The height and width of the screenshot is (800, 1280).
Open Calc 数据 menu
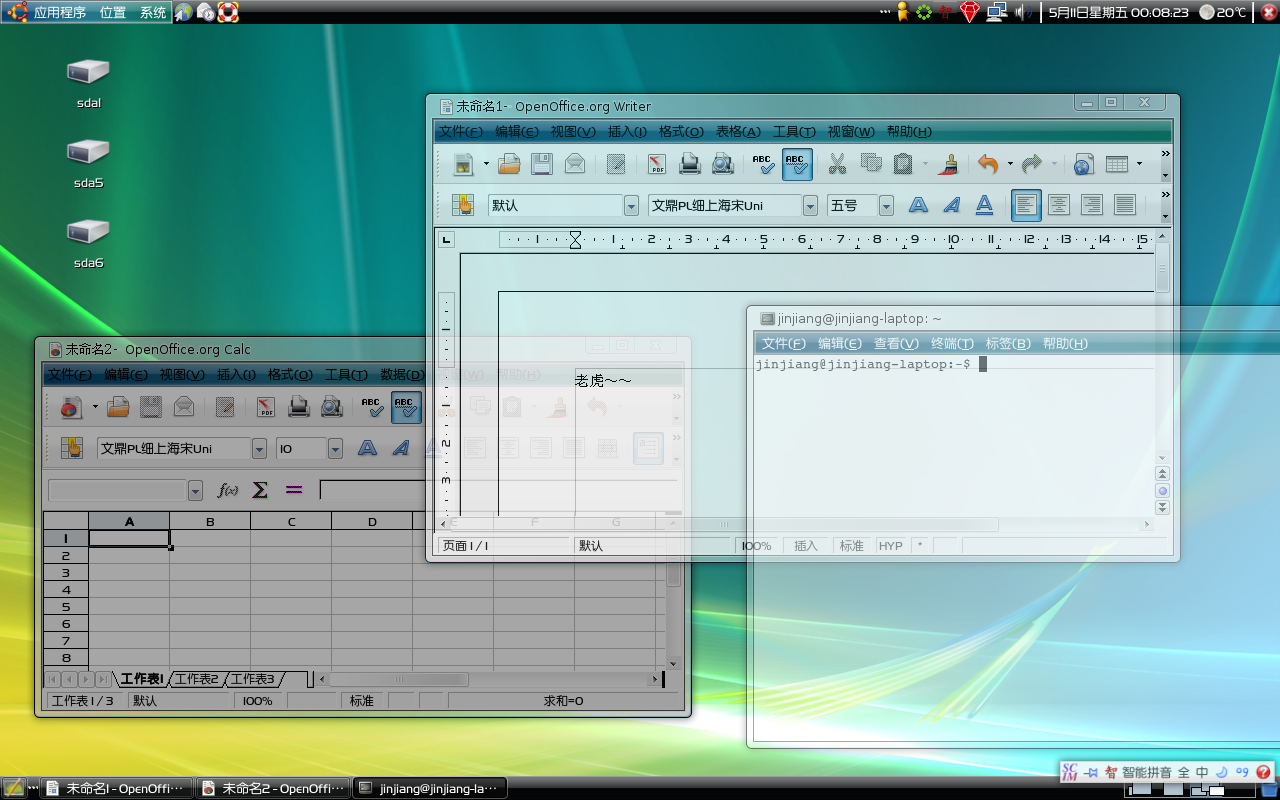point(402,375)
